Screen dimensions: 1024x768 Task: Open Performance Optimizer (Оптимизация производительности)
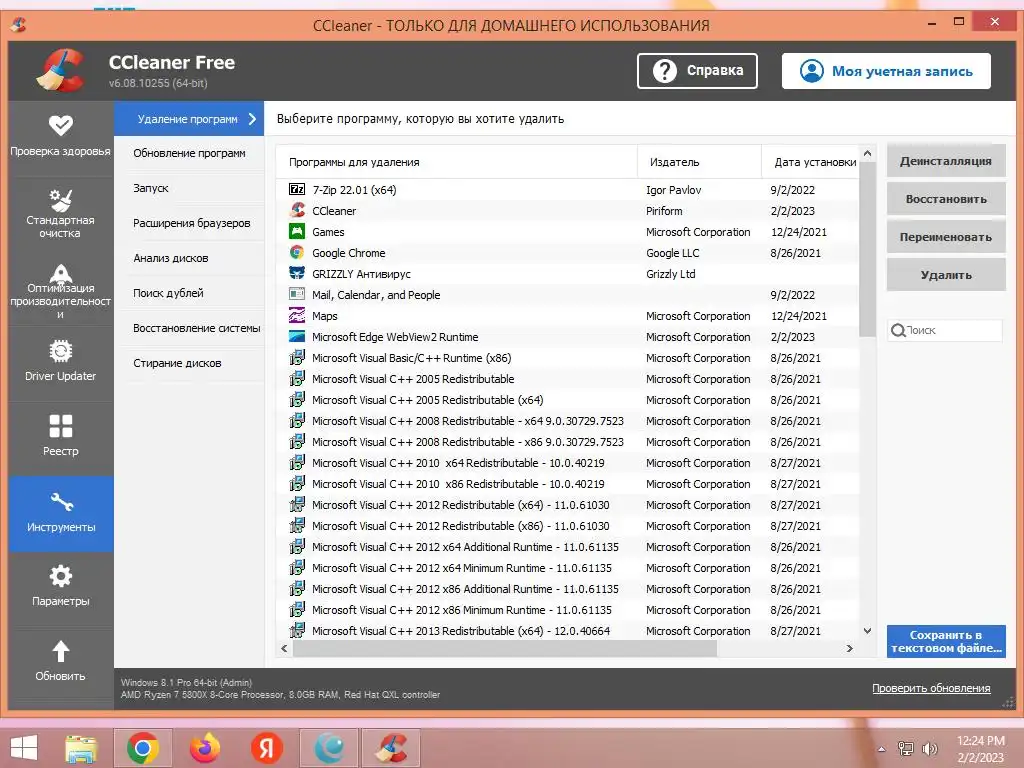click(x=61, y=291)
